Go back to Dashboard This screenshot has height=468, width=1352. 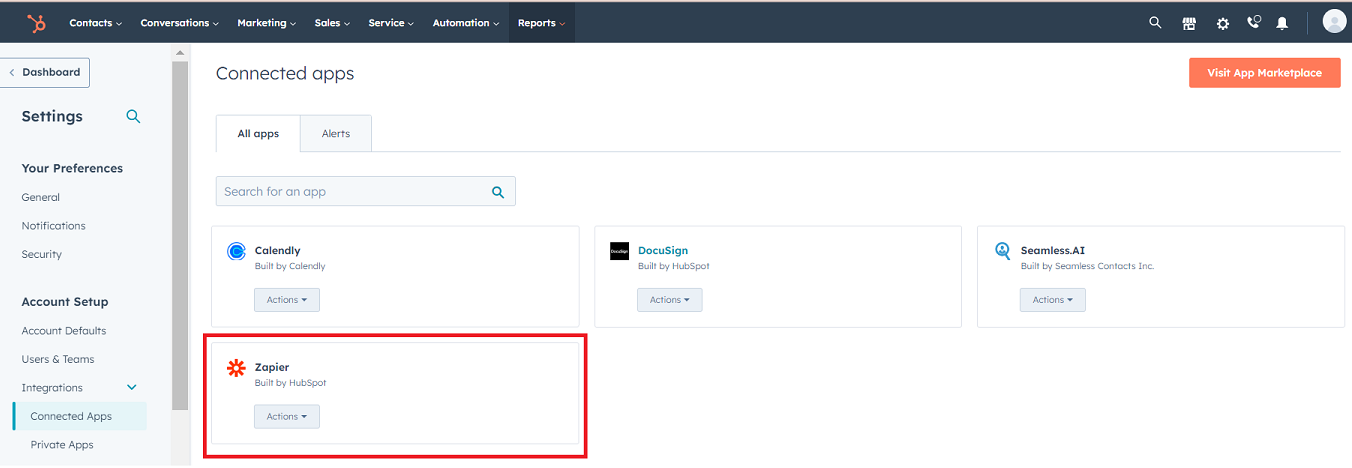click(45, 73)
